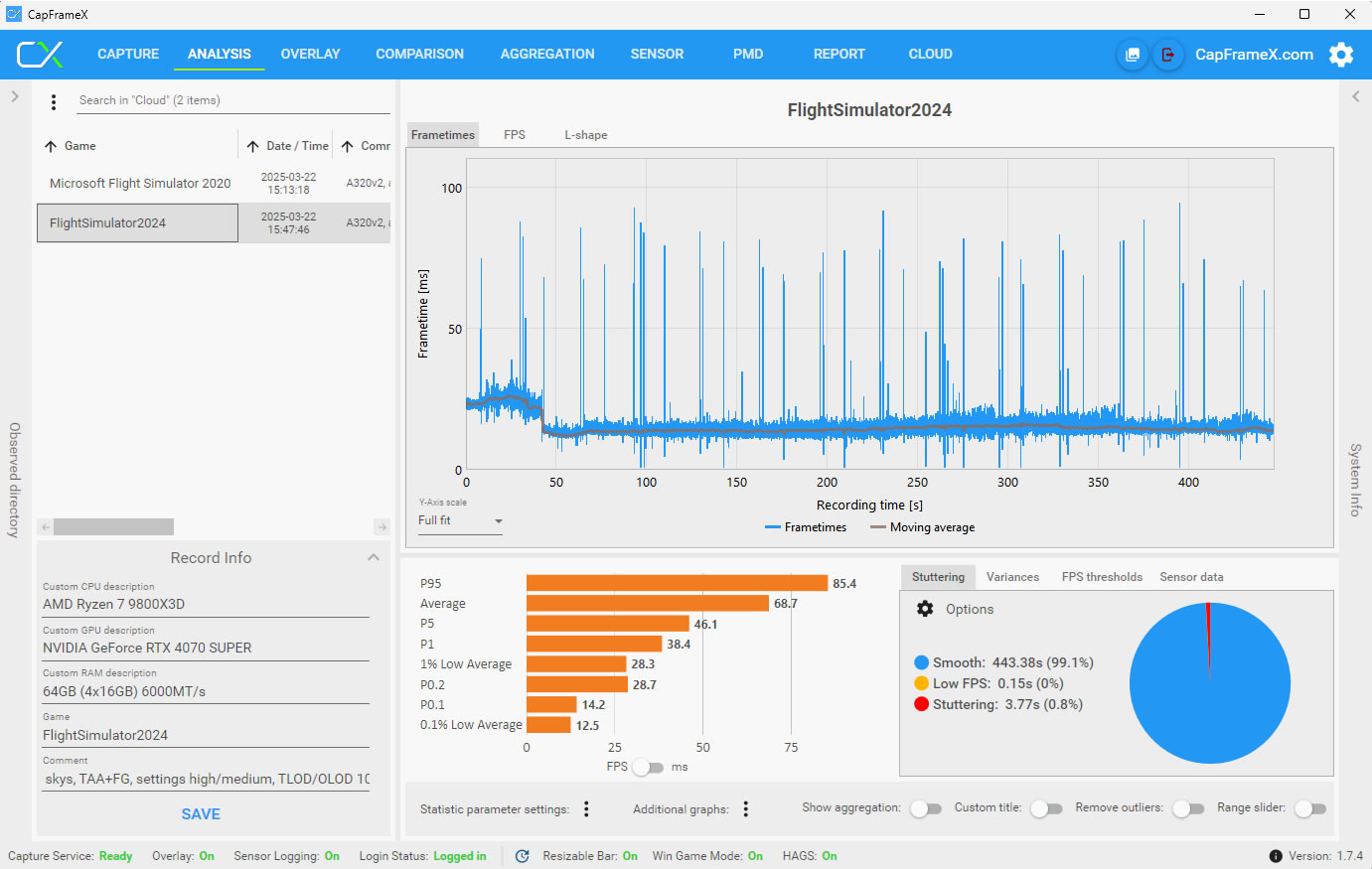The height and width of the screenshot is (869, 1372).
Task: Click the stuttering Options gear icon
Action: click(x=925, y=609)
